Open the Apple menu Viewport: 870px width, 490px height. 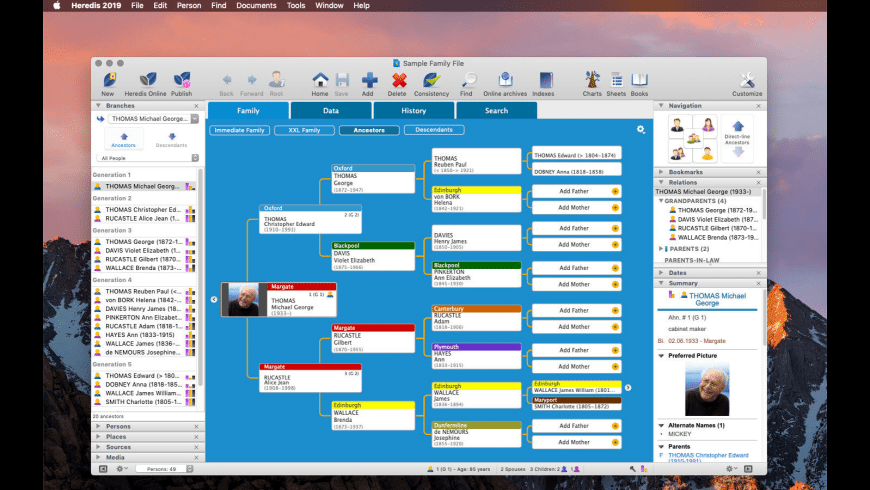pyautogui.click(x=57, y=6)
